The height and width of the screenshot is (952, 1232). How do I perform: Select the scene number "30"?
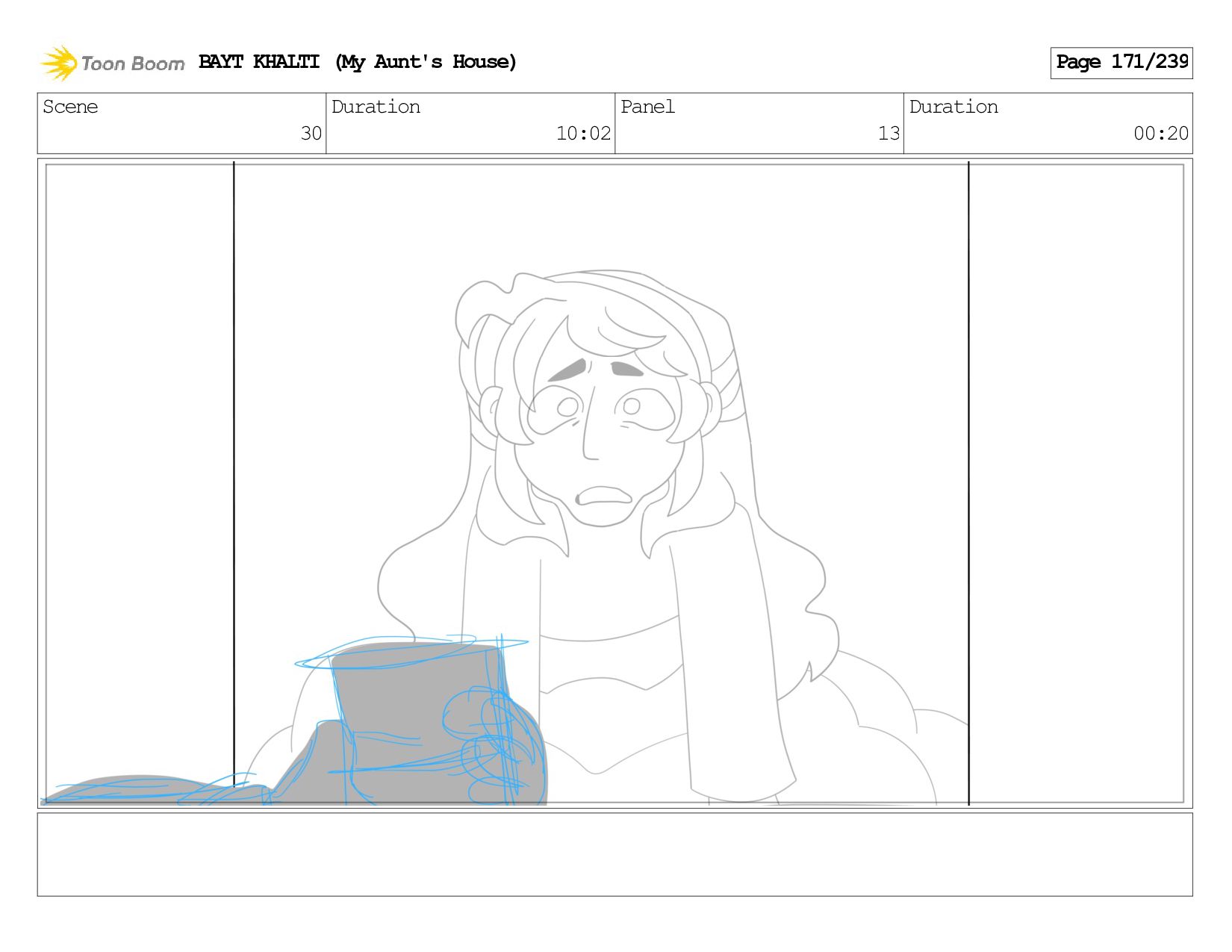pyautogui.click(x=311, y=134)
